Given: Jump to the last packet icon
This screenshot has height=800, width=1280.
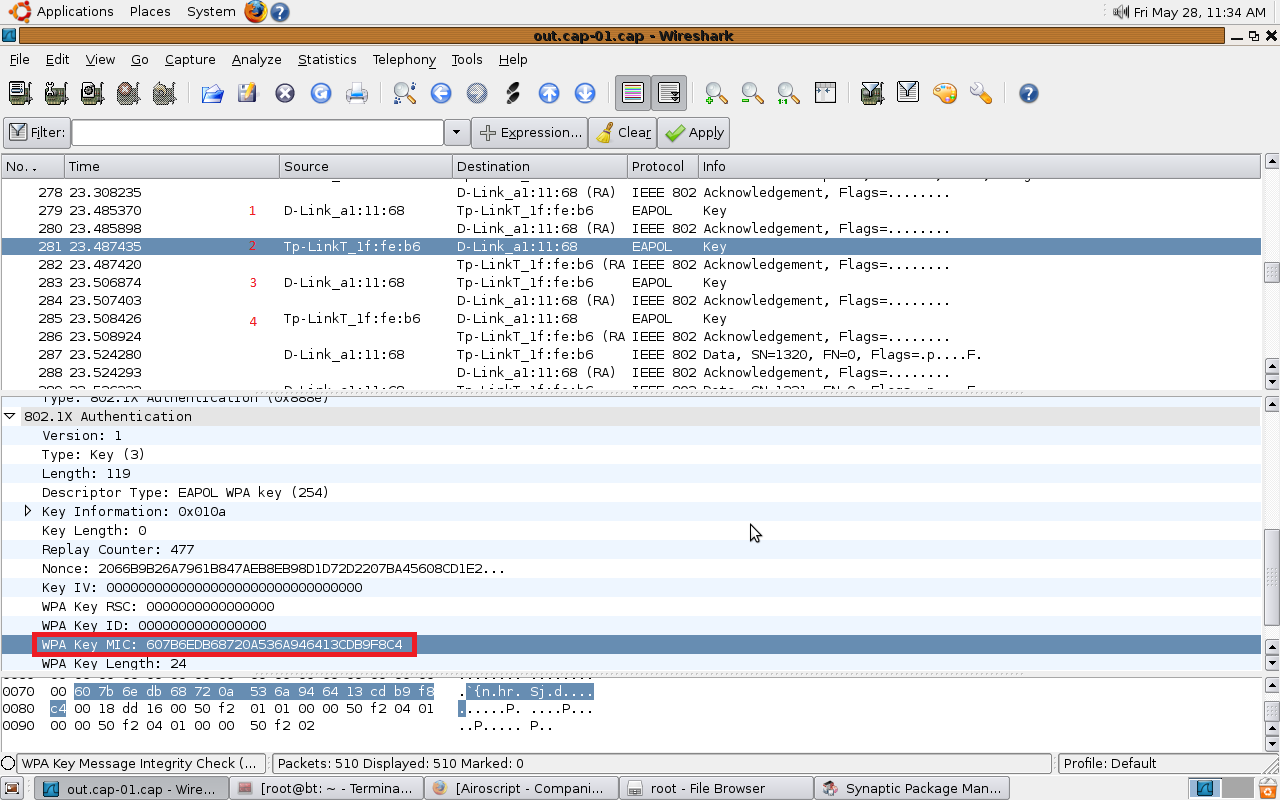Looking at the screenshot, I should [x=585, y=93].
